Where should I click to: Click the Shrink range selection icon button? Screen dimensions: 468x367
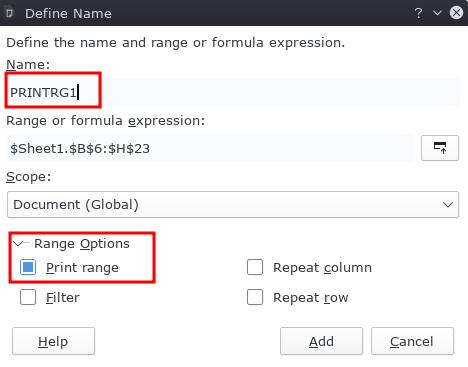(x=440, y=148)
